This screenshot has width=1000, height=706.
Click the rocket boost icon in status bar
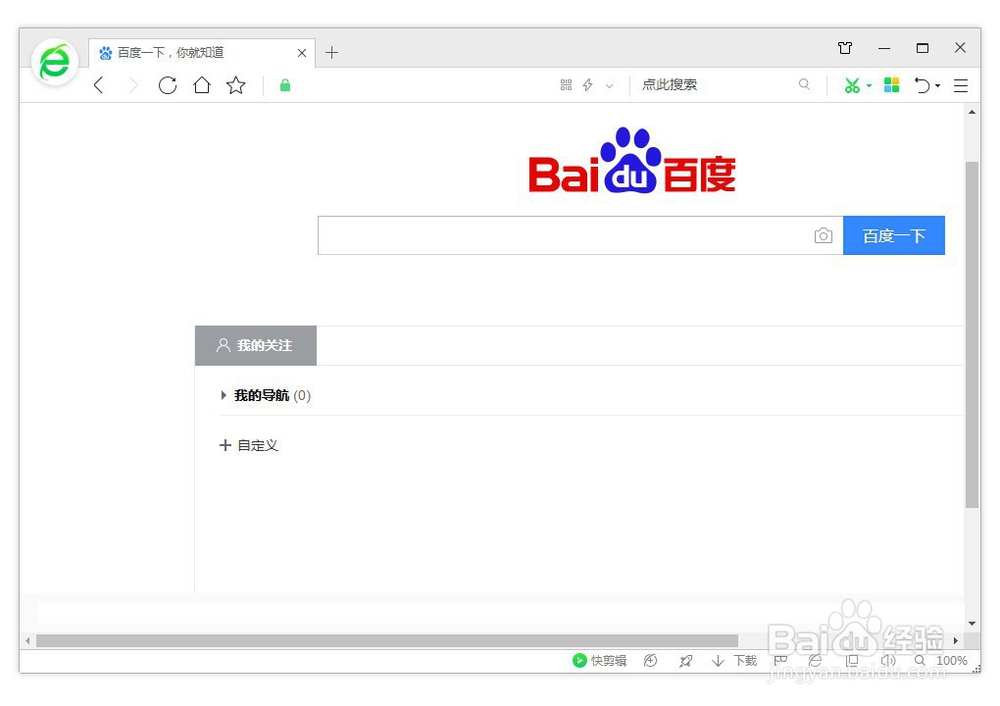coord(686,661)
